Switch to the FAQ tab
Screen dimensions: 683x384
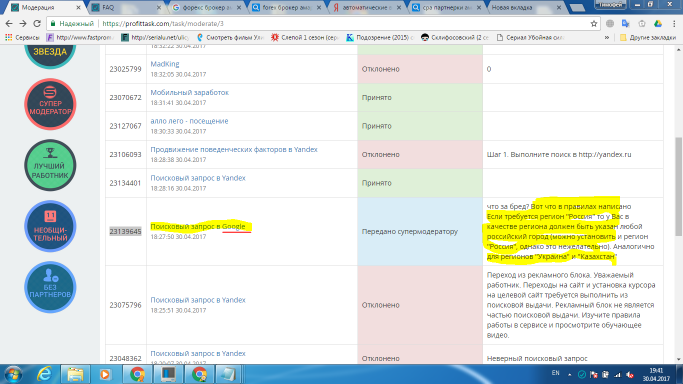[x=125, y=7]
